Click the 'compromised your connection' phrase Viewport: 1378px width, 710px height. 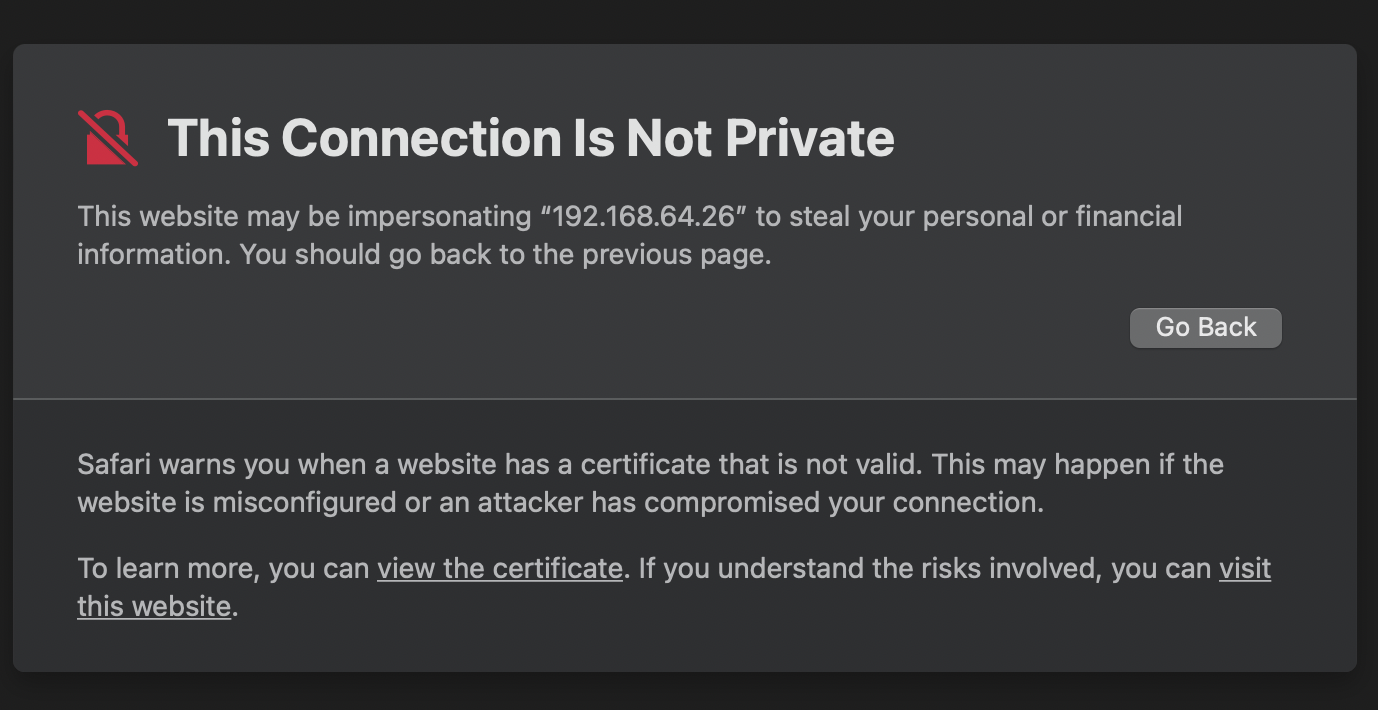tap(843, 503)
